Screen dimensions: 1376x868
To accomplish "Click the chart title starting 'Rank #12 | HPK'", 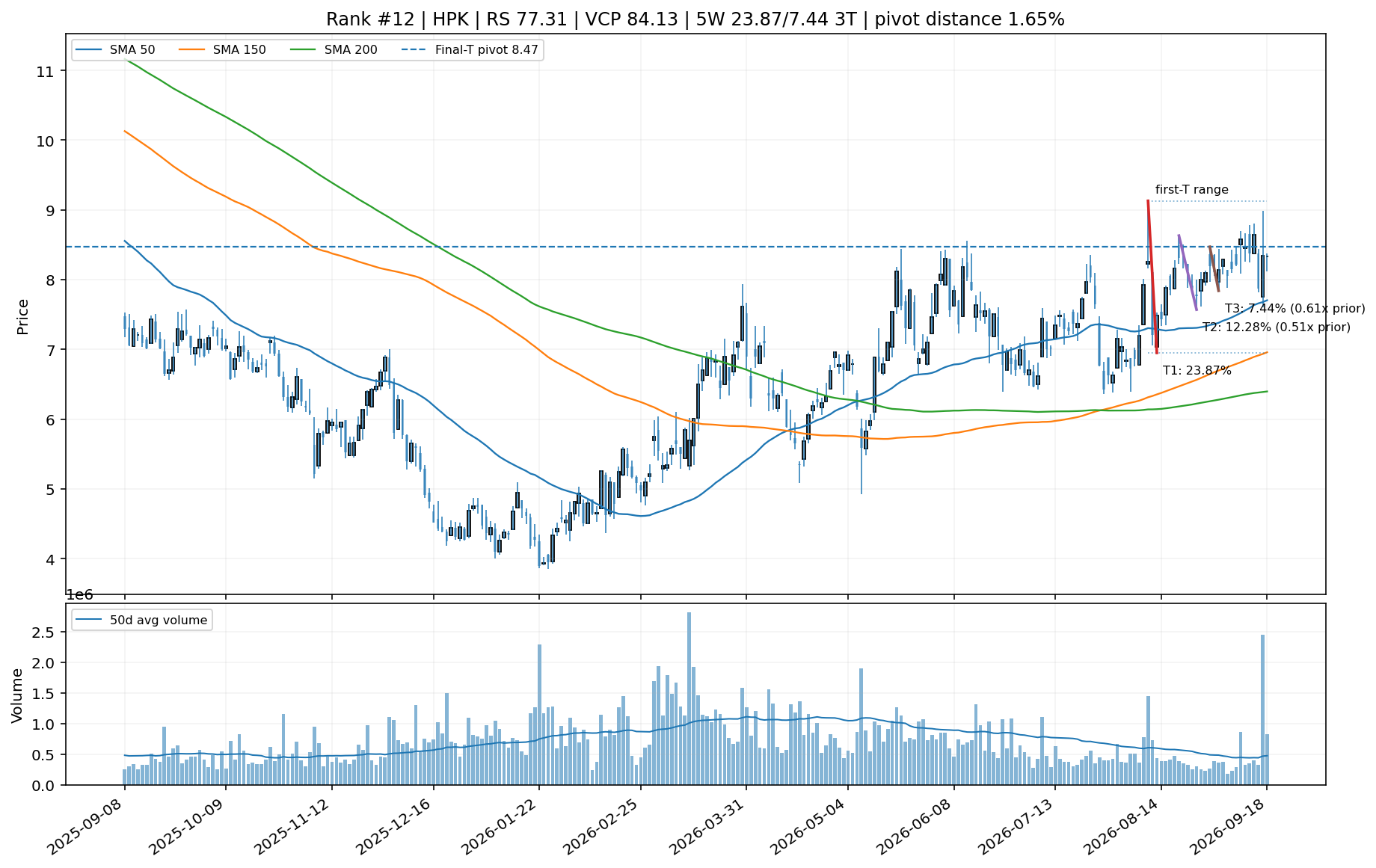I will click(x=695, y=19).
